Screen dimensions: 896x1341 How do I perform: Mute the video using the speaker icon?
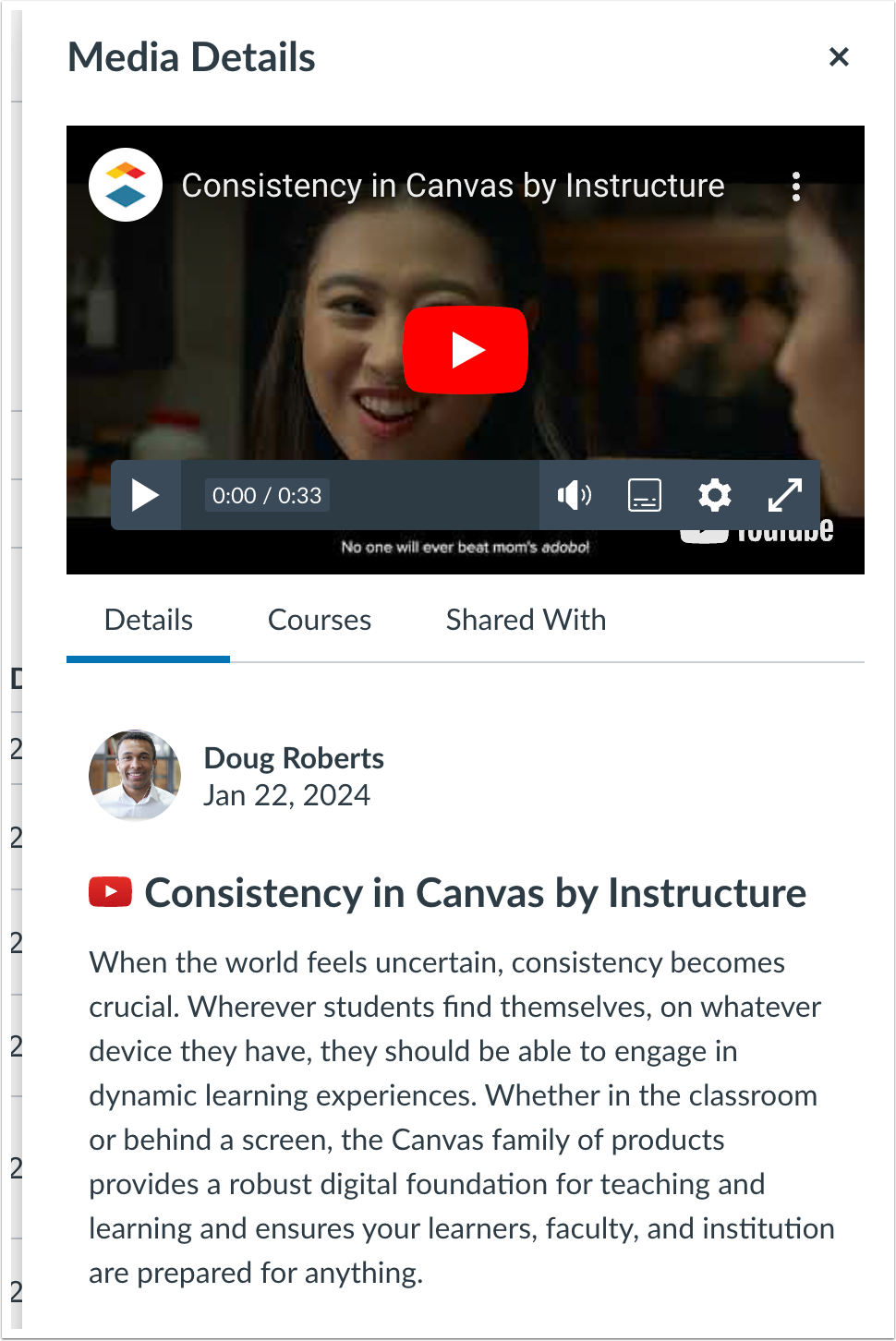click(575, 495)
